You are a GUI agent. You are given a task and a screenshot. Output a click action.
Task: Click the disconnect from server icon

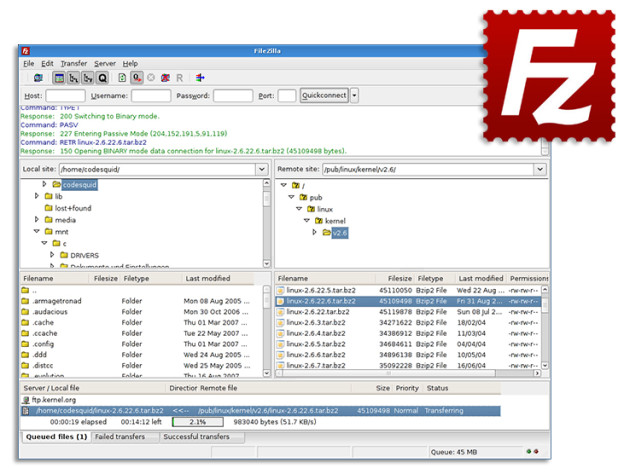point(165,78)
